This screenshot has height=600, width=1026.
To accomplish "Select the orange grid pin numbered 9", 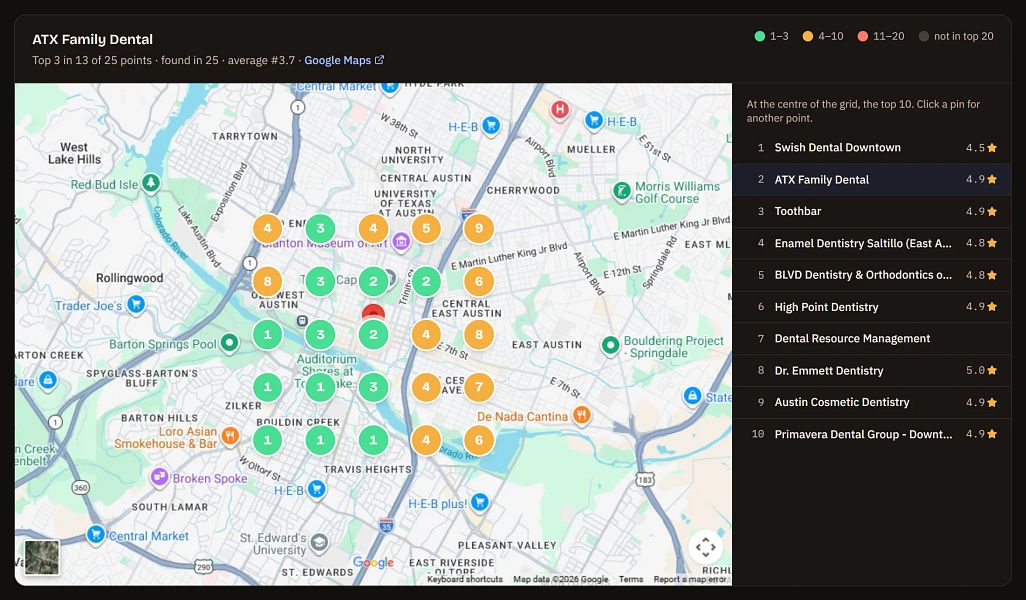I will point(479,228).
